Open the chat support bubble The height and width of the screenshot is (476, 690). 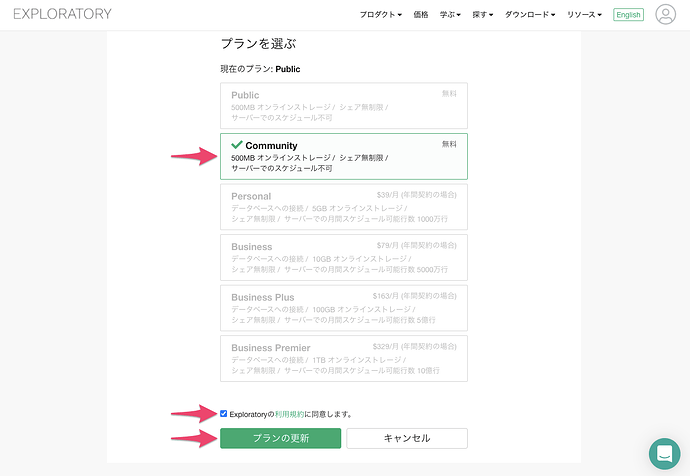[x=664, y=454]
